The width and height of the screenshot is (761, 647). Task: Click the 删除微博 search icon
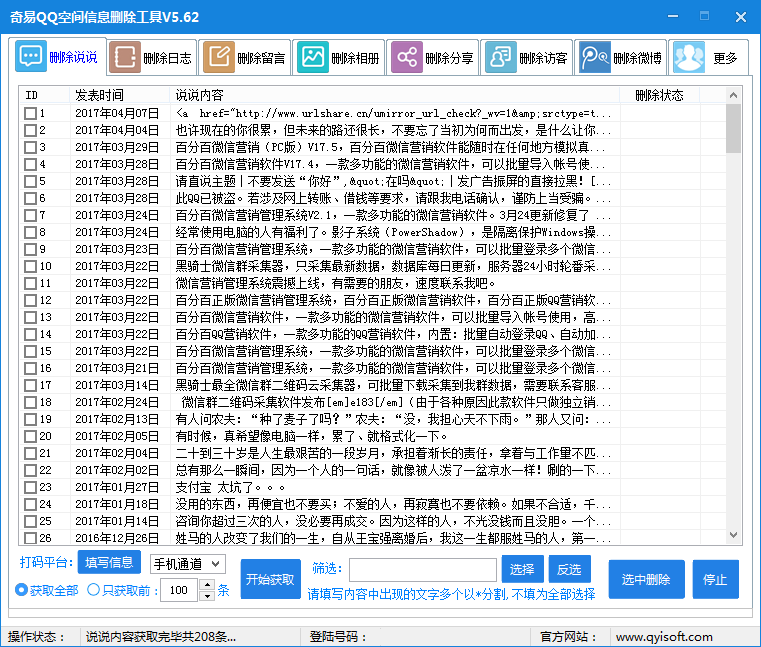pos(595,58)
